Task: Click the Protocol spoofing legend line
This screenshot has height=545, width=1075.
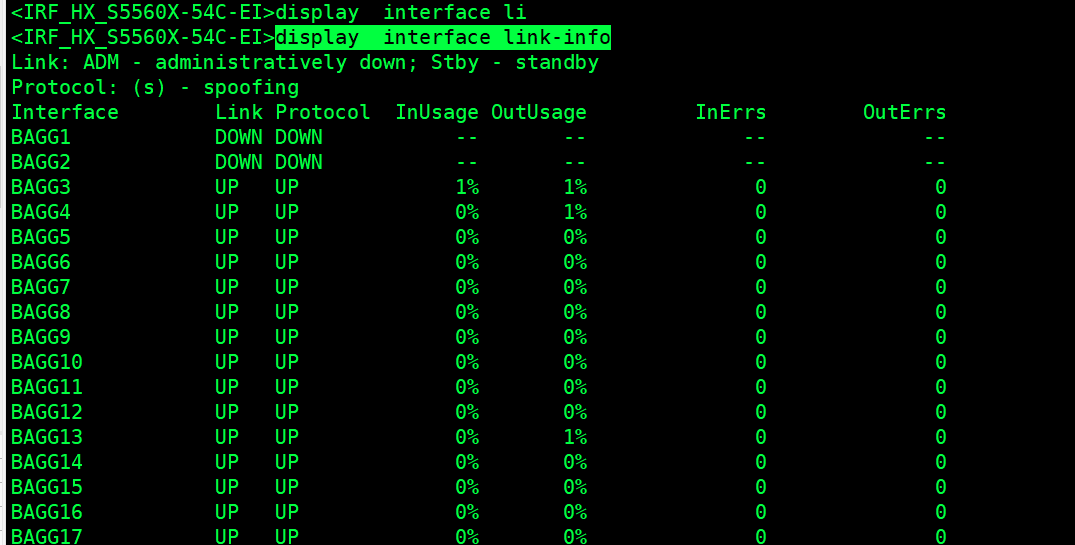Action: pos(155,88)
